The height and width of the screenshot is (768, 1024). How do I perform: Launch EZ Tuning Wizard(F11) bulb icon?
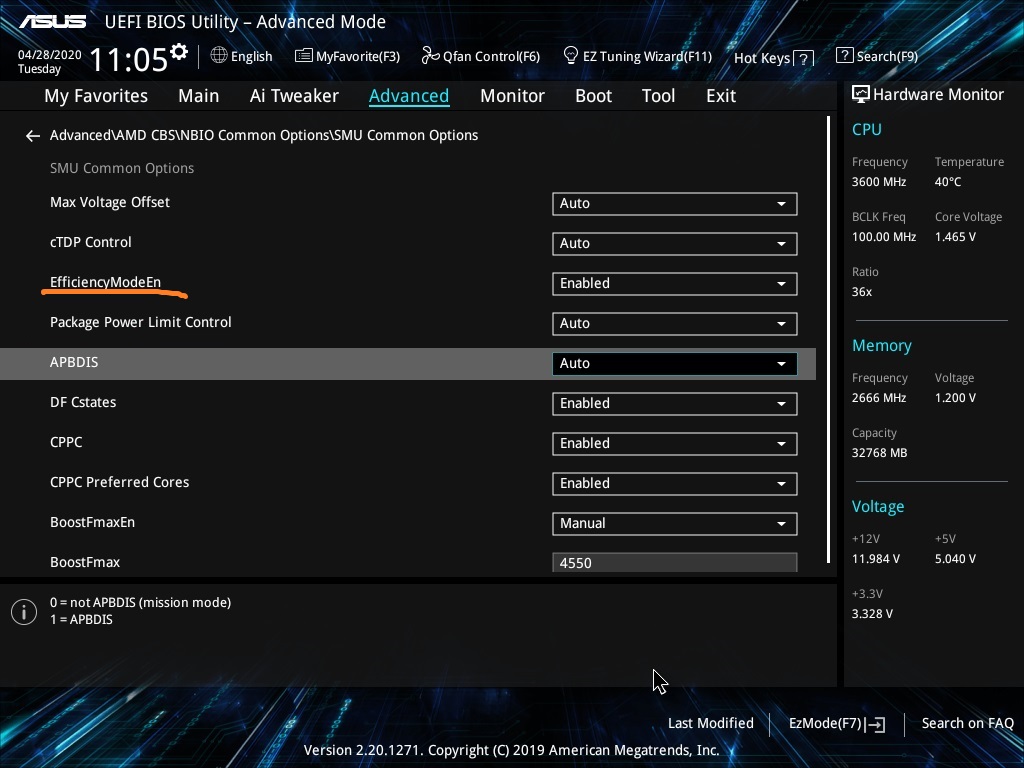coord(570,56)
